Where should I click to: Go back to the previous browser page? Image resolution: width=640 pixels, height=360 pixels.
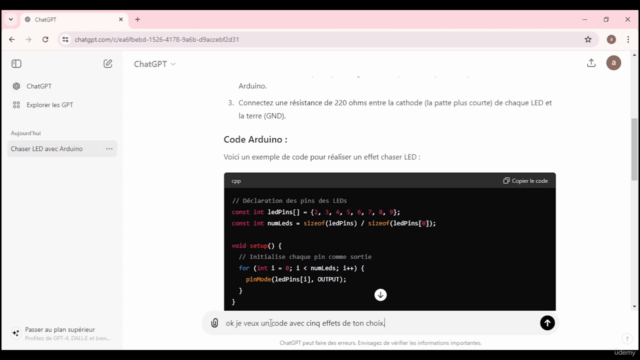click(x=12, y=40)
